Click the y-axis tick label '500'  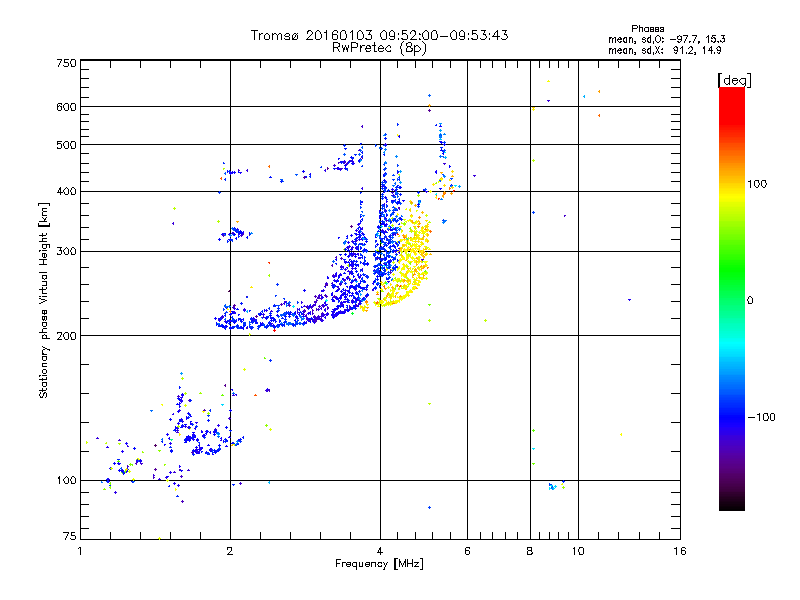click(66, 145)
